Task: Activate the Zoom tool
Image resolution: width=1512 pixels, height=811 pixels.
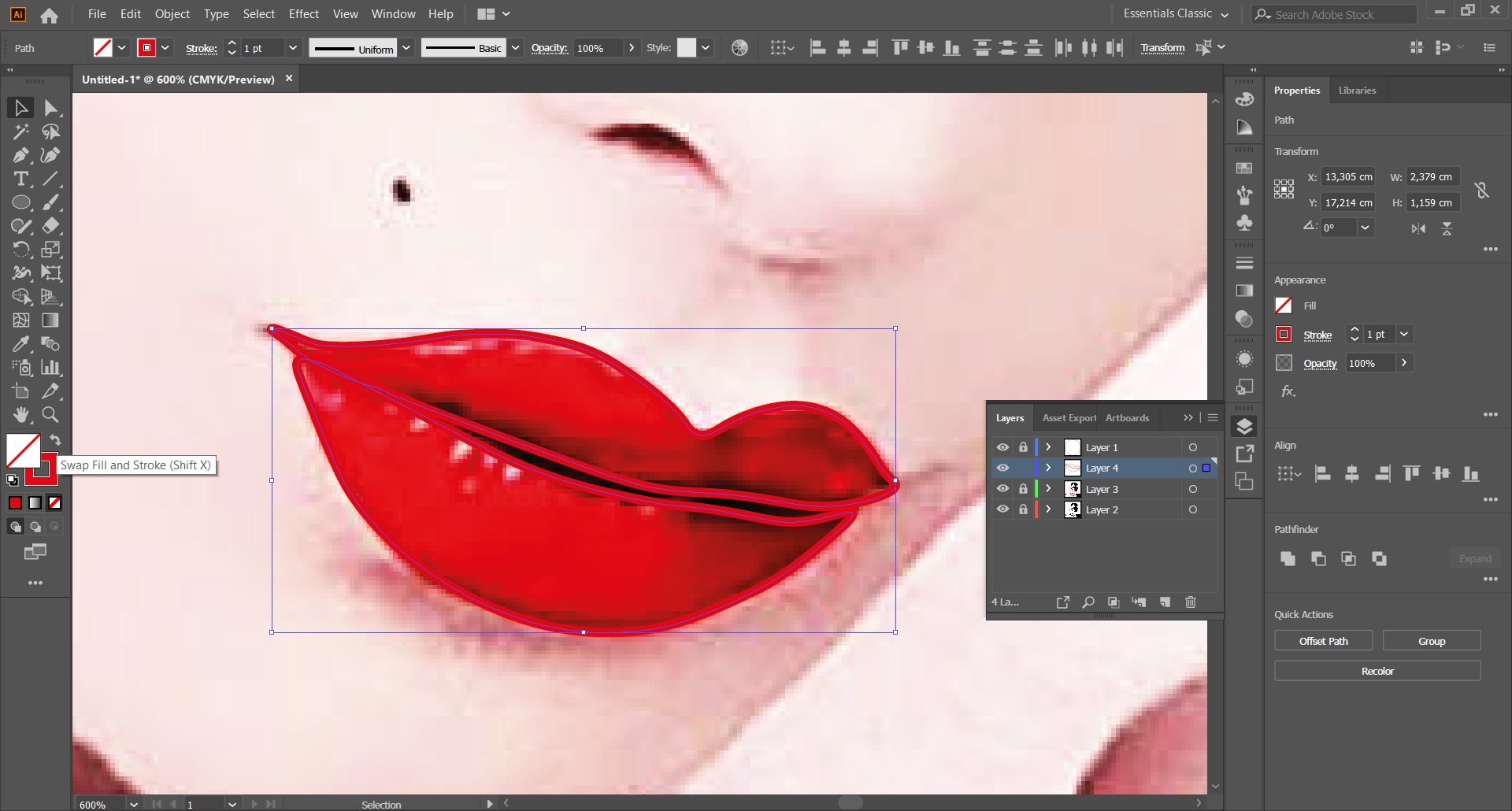Action: point(51,415)
